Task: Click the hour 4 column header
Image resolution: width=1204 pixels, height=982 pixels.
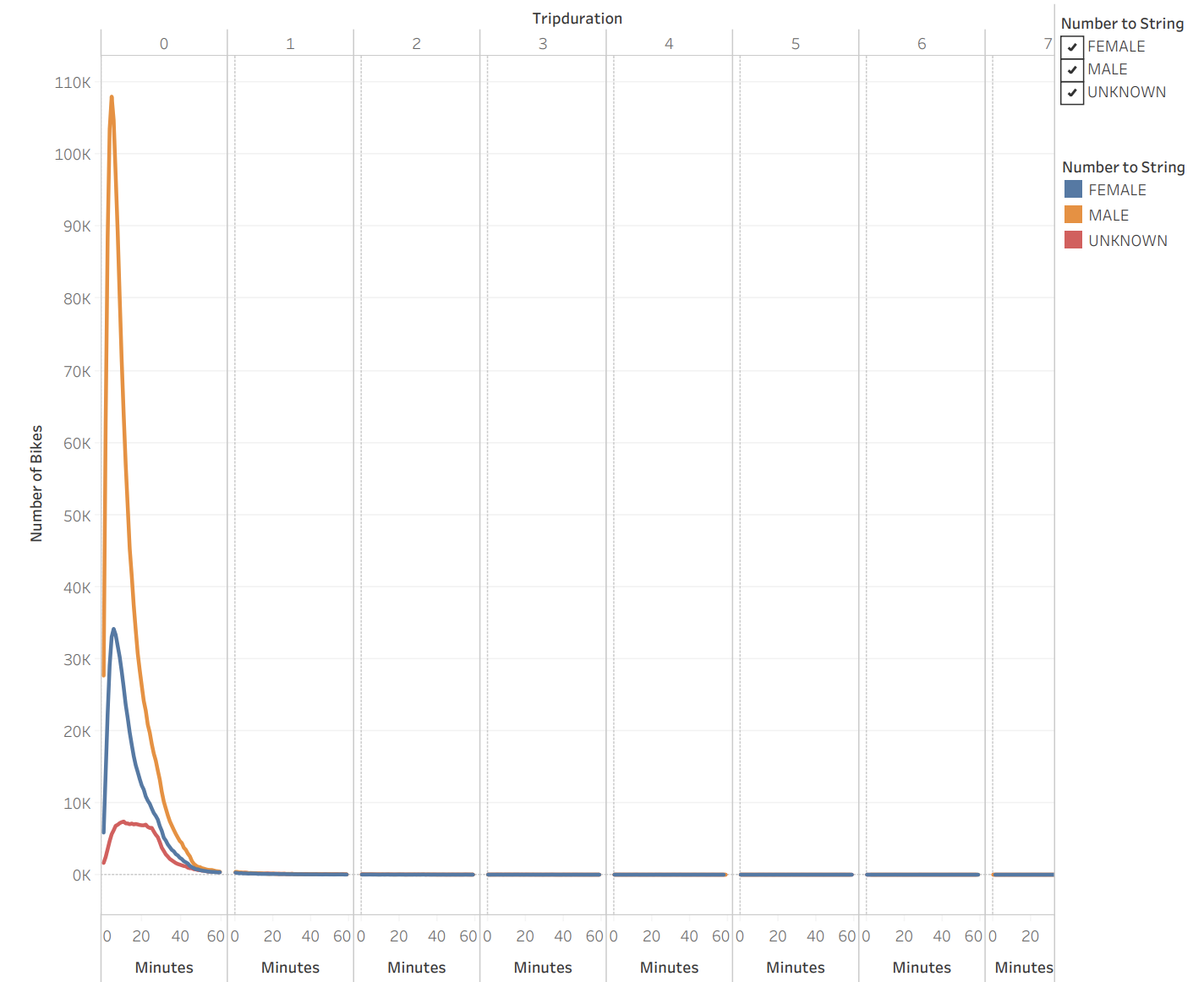Action: click(x=669, y=44)
